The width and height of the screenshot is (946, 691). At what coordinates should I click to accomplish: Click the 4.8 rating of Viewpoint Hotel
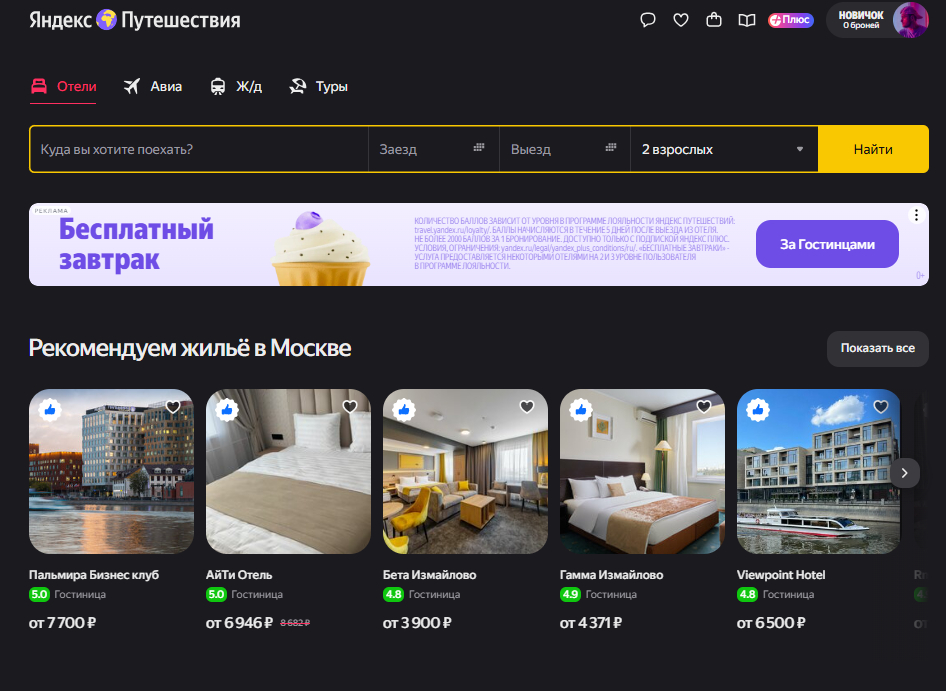coord(747,594)
